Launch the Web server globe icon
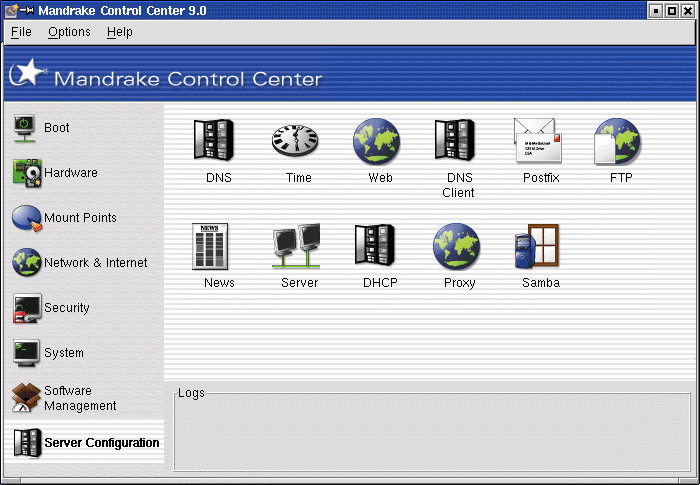The image size is (700, 485). click(376, 141)
